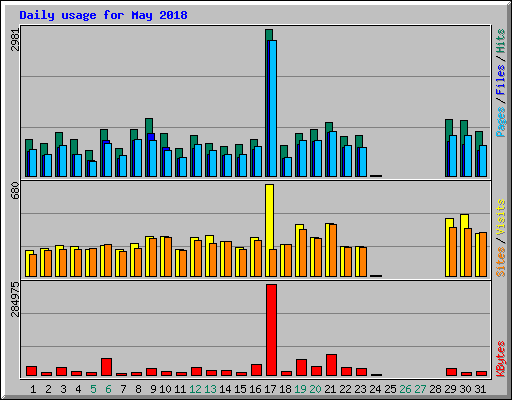Image resolution: width=512 pixels, height=400 pixels.
Task: Click day label 16 on x-axis
Action: point(255,389)
